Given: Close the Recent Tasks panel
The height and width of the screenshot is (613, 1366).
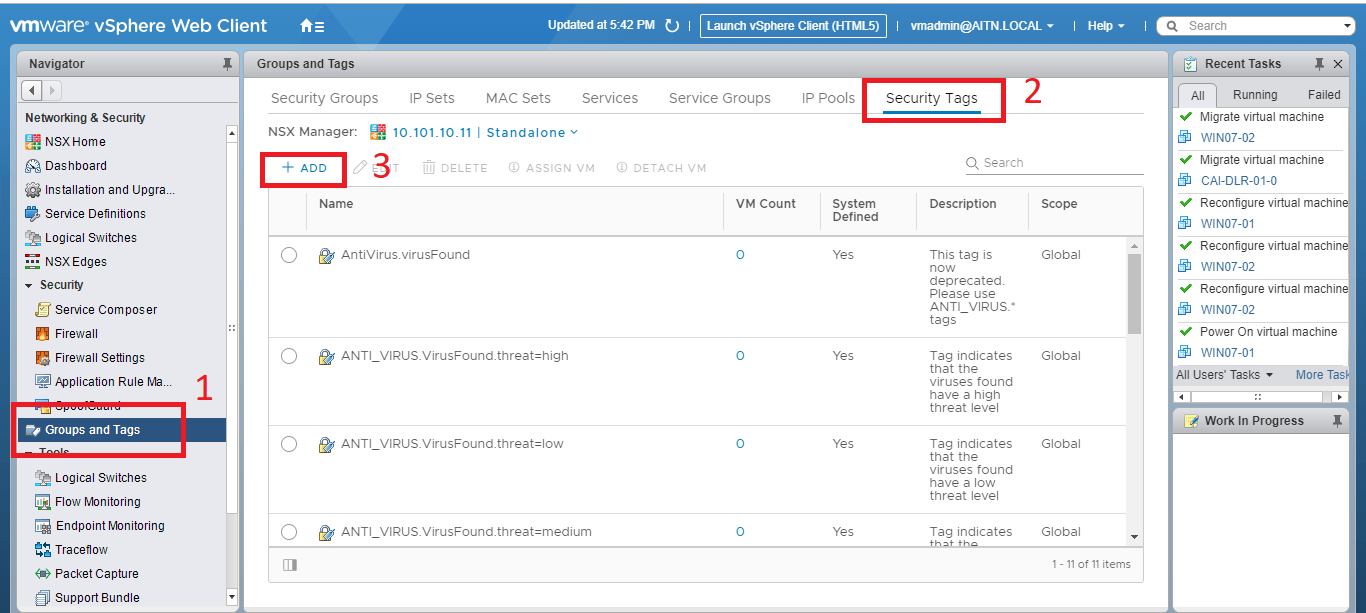Looking at the screenshot, I should (1338, 64).
